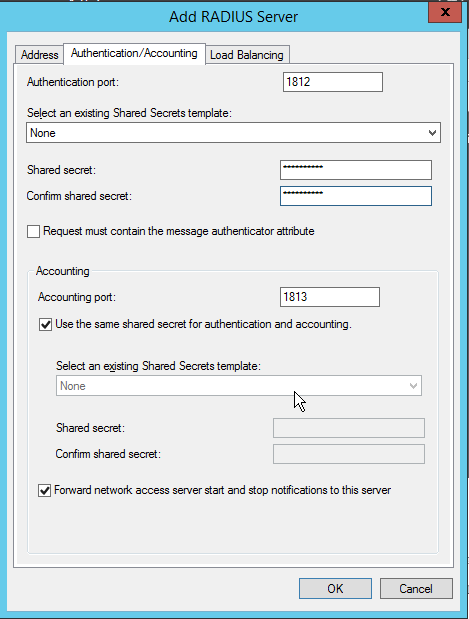Click the Add RADIUS Server title bar
This screenshot has height=619, width=469.
point(233,17)
